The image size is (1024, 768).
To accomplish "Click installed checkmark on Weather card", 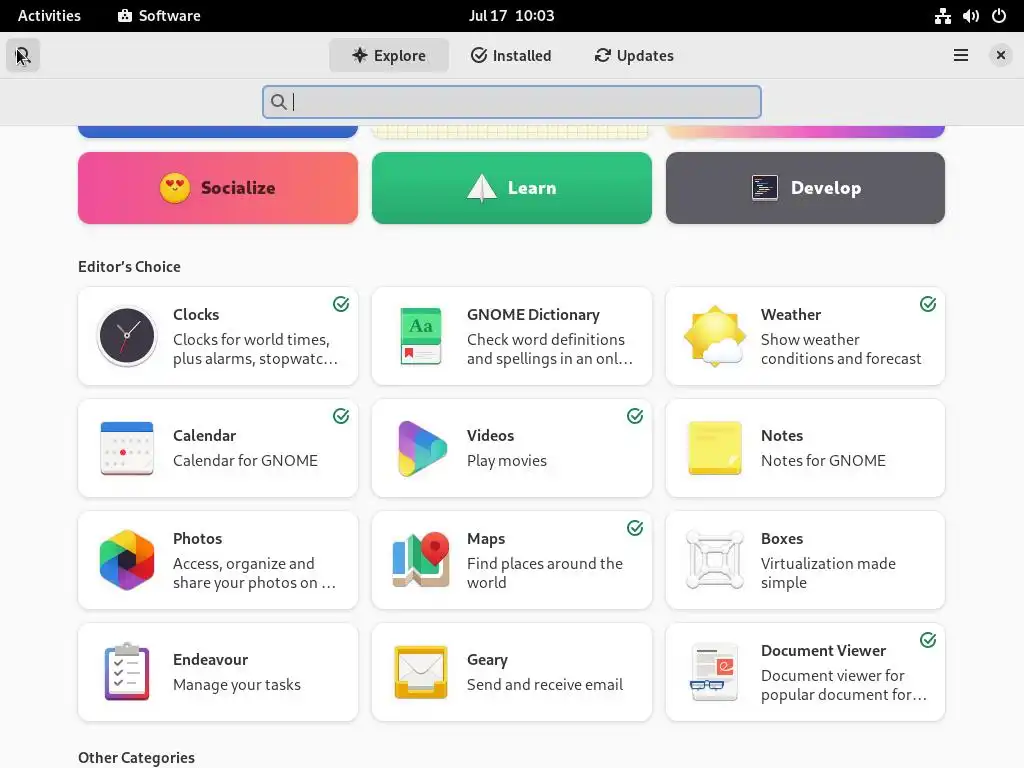I will [x=928, y=304].
